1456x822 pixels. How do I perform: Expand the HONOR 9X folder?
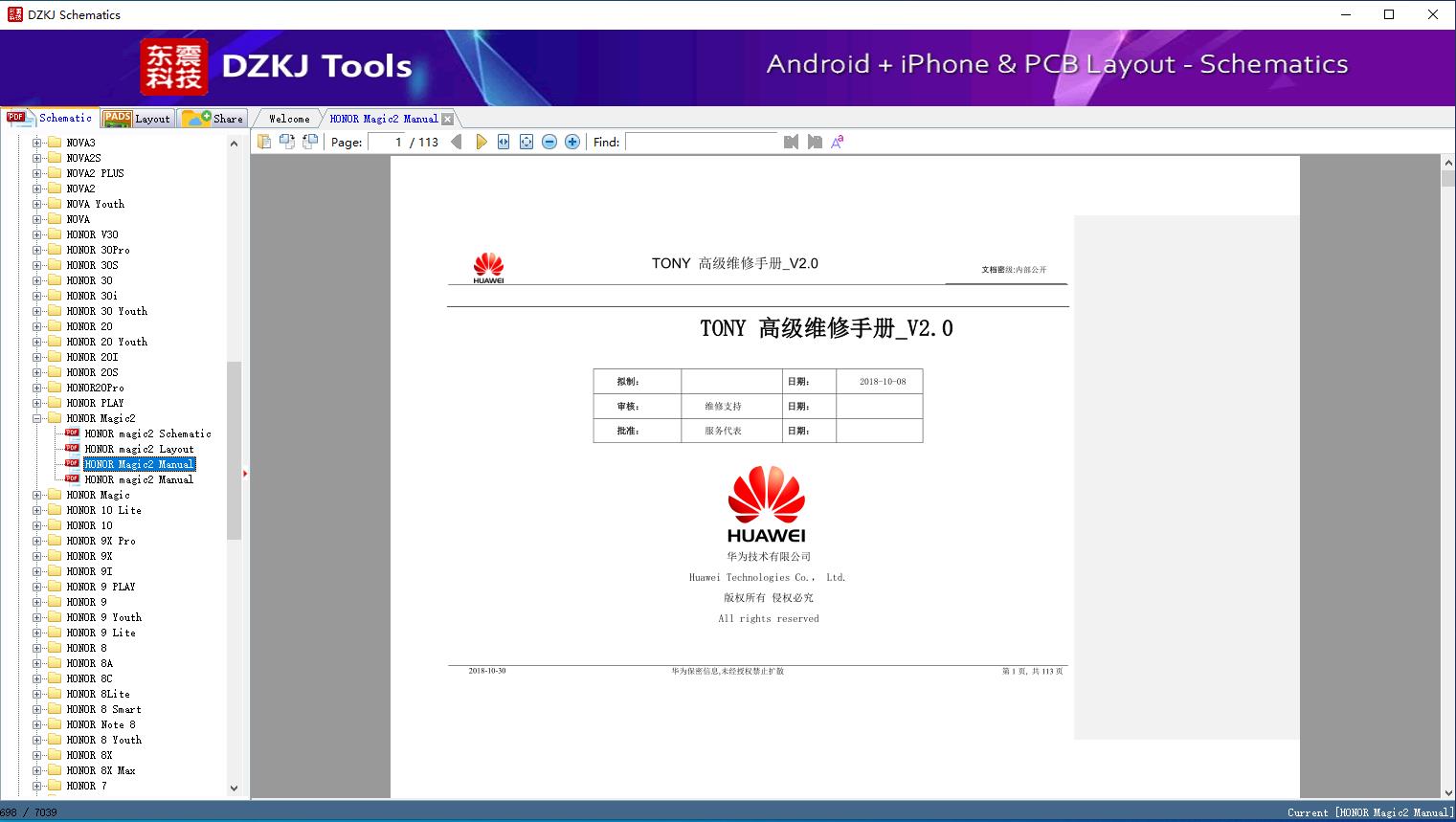coord(37,556)
